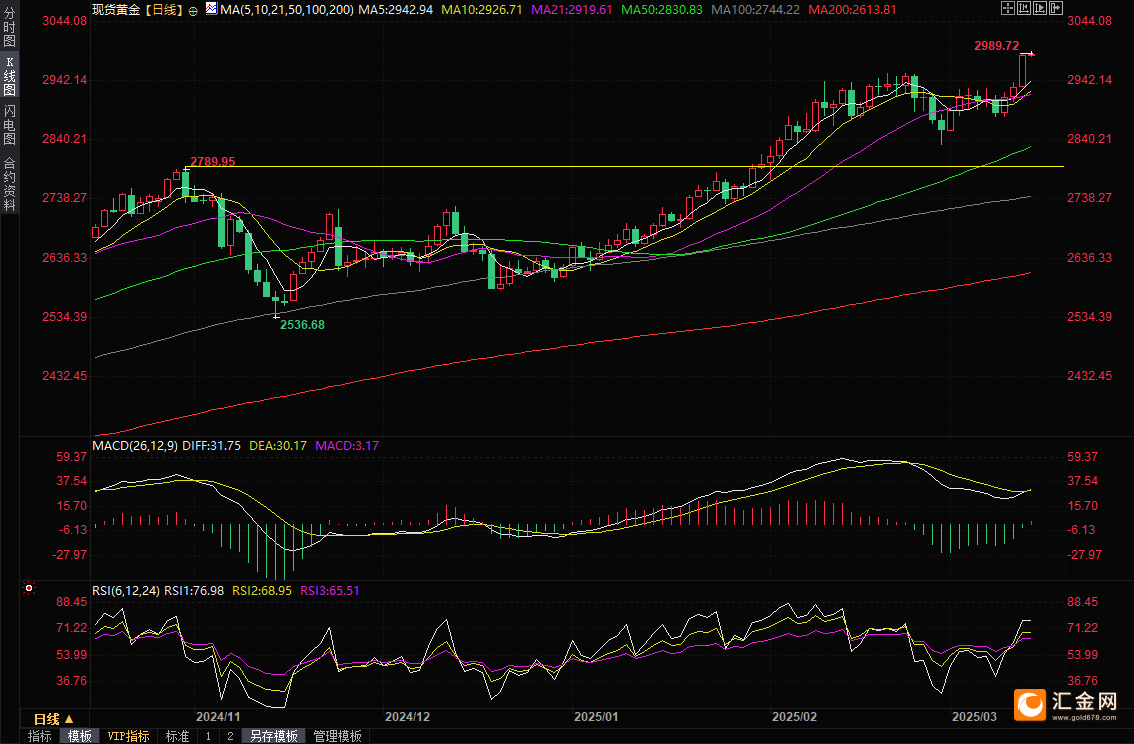Click the red sun marker beside RSI
This screenshot has height=744, width=1134.
29,589
